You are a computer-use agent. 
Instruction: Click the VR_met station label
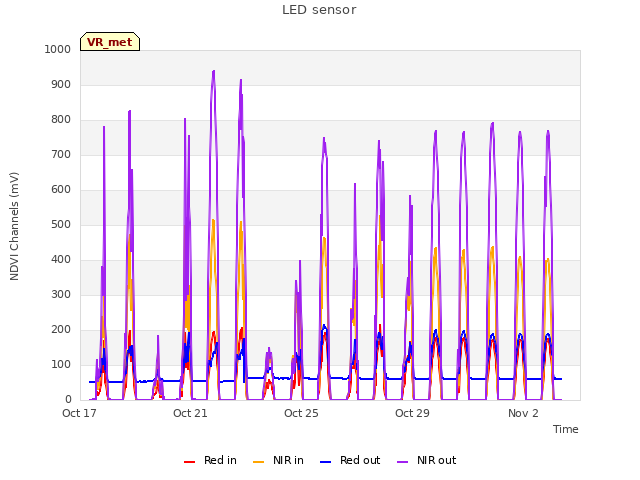pos(110,42)
